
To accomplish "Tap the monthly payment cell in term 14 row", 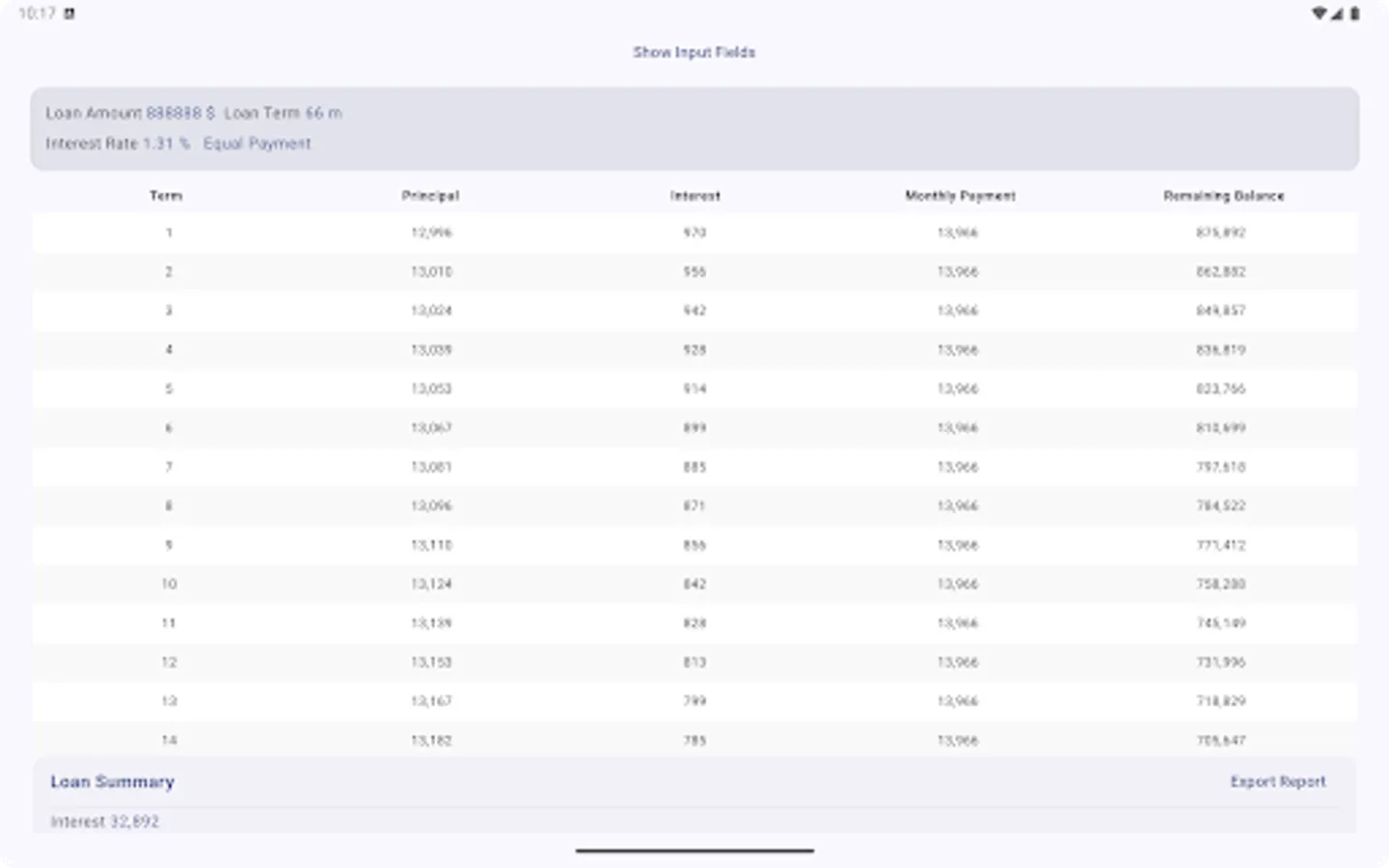I will point(958,741).
